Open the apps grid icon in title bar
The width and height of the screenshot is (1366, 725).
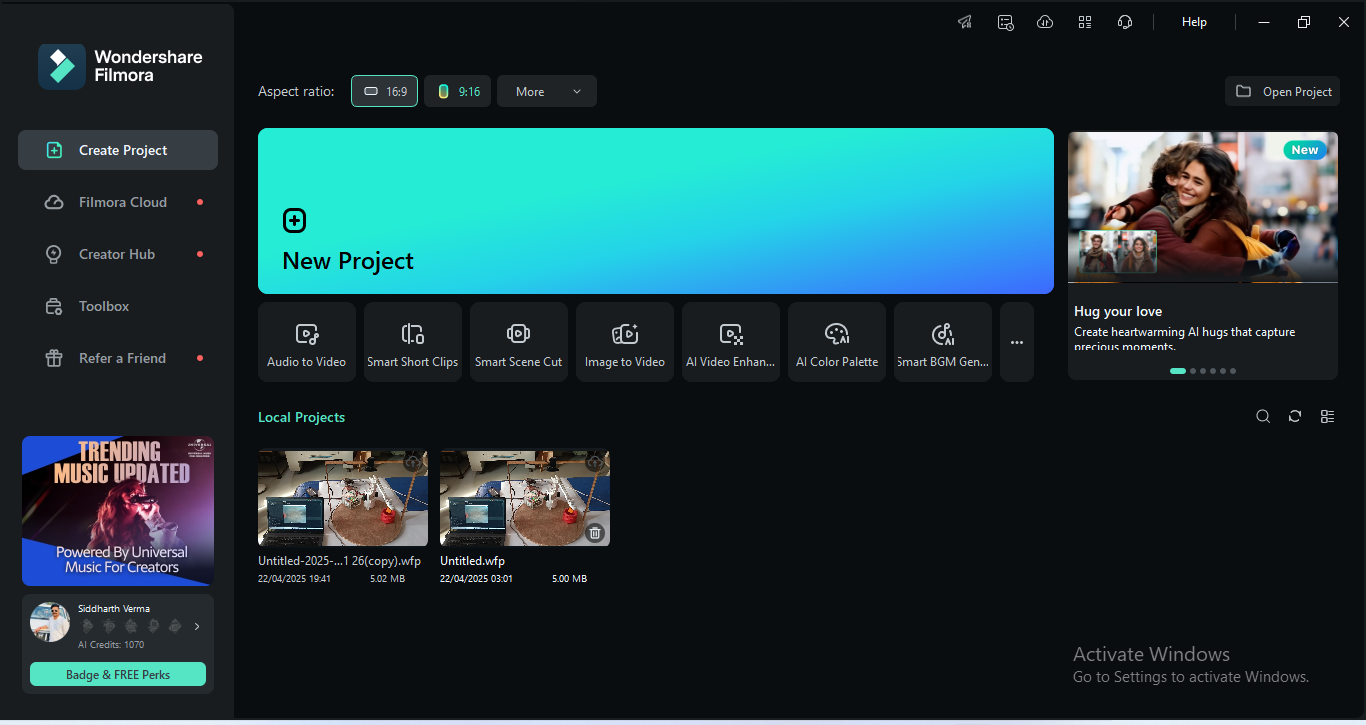(x=1085, y=22)
